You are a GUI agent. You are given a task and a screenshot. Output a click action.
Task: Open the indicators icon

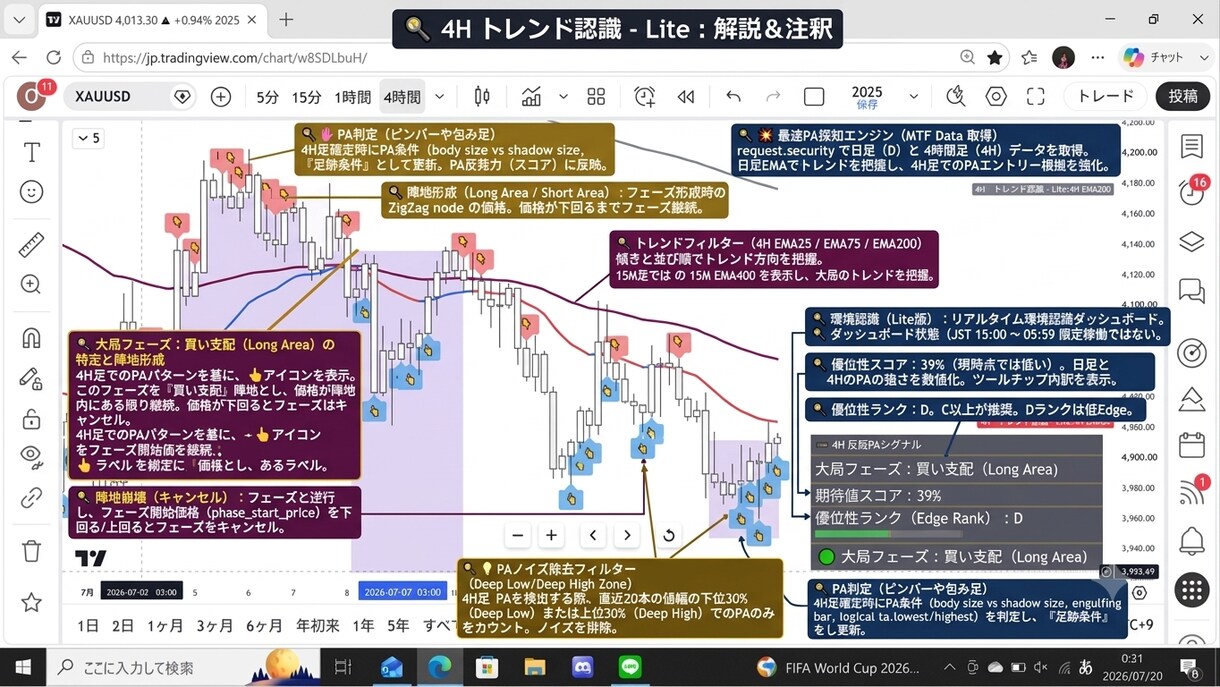(531, 97)
